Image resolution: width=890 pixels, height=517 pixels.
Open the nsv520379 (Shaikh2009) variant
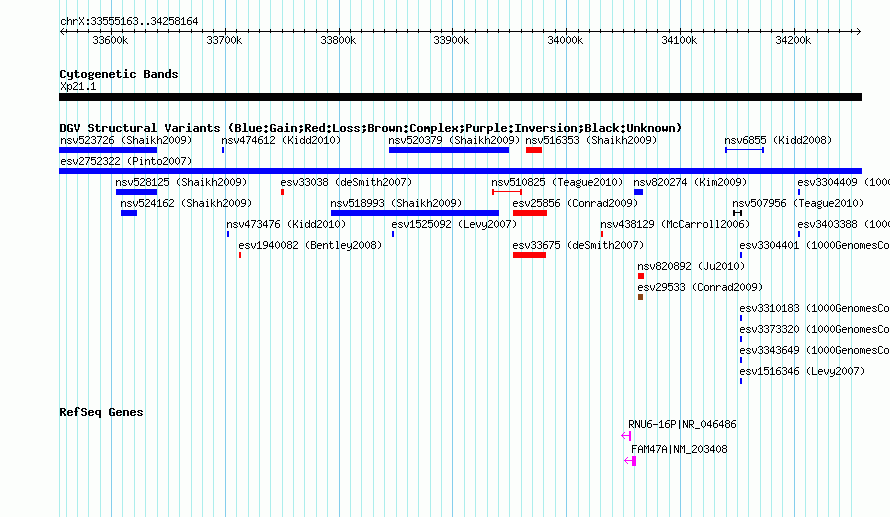tap(454, 140)
